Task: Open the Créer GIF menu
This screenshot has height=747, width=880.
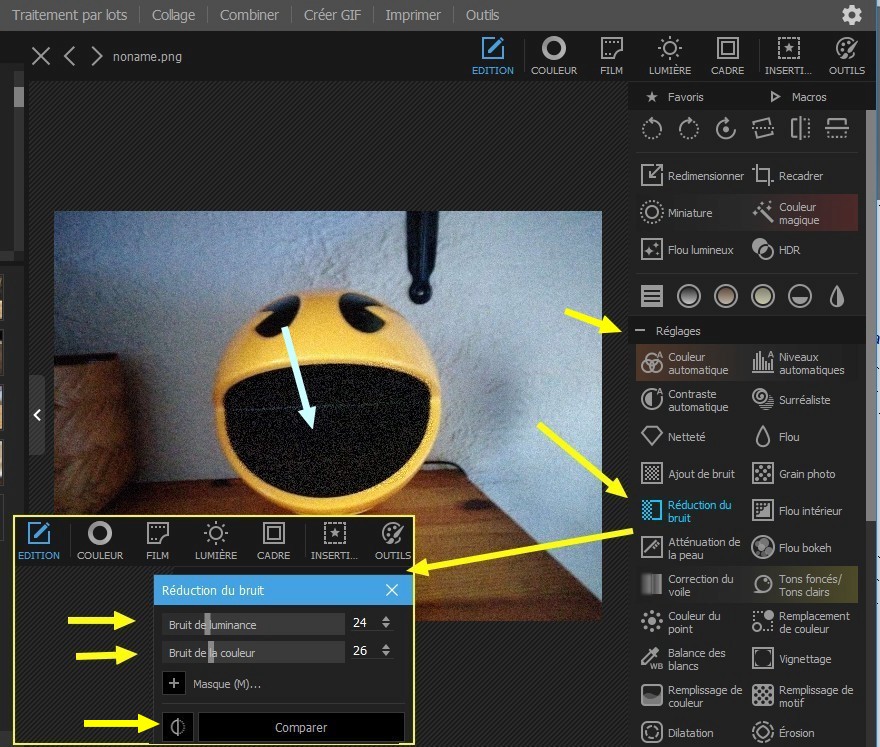Action: tap(332, 15)
